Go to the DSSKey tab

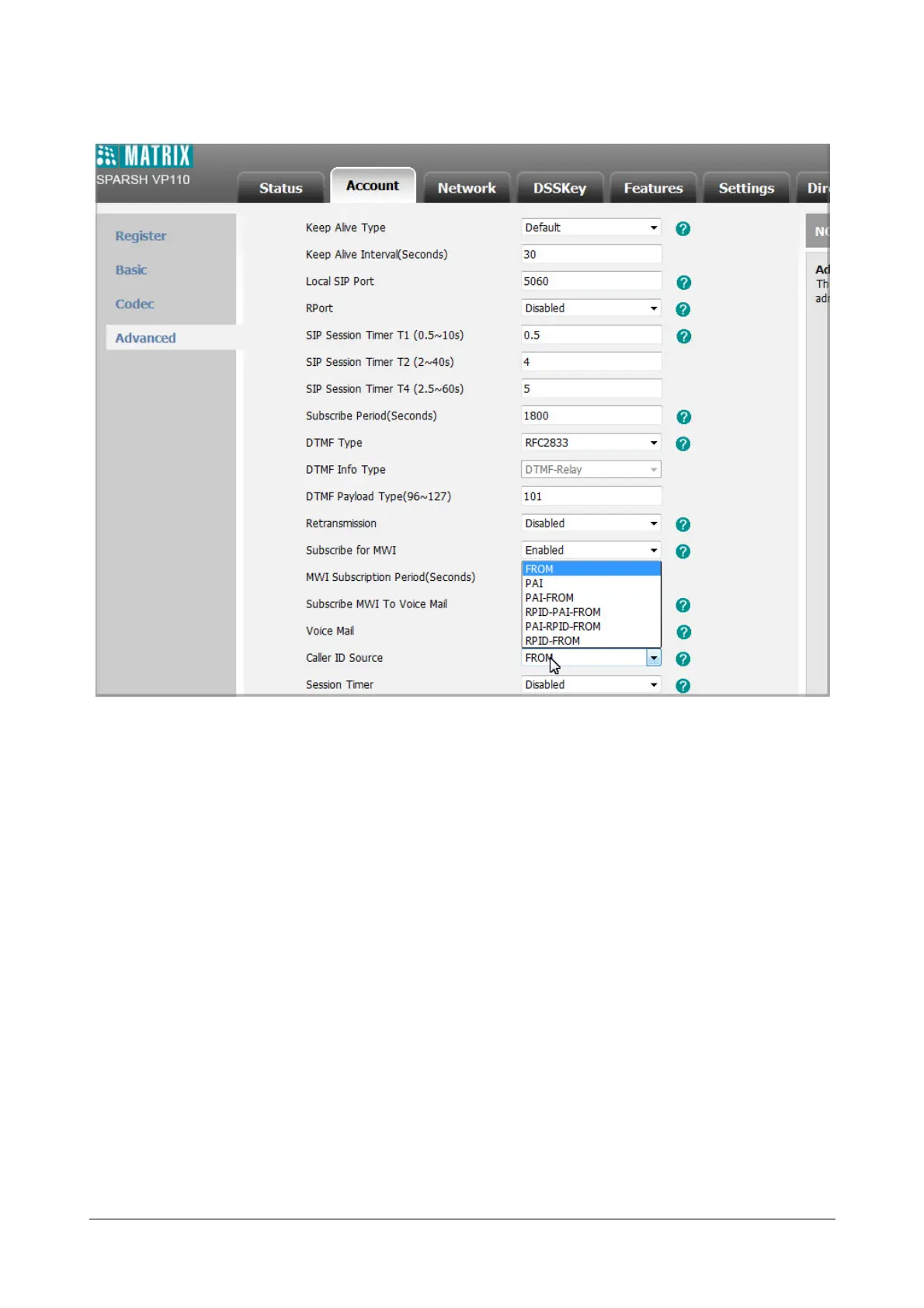[560, 188]
